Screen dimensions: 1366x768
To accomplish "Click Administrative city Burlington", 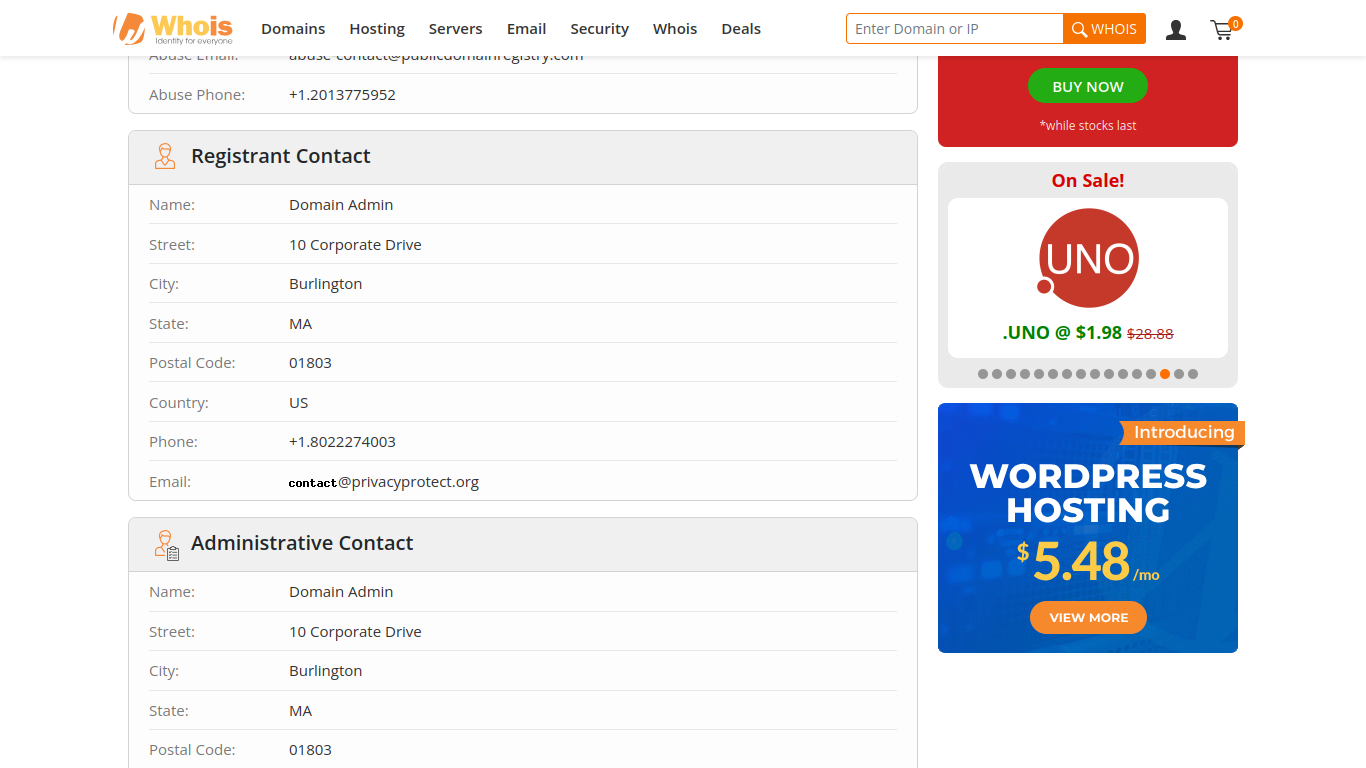I will pyautogui.click(x=326, y=671).
